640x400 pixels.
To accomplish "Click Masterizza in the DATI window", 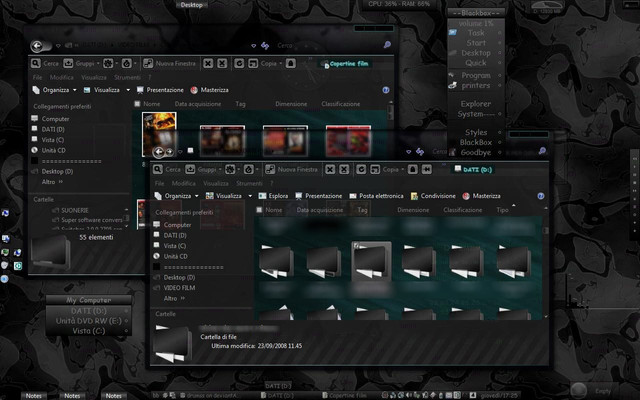I will (x=481, y=196).
